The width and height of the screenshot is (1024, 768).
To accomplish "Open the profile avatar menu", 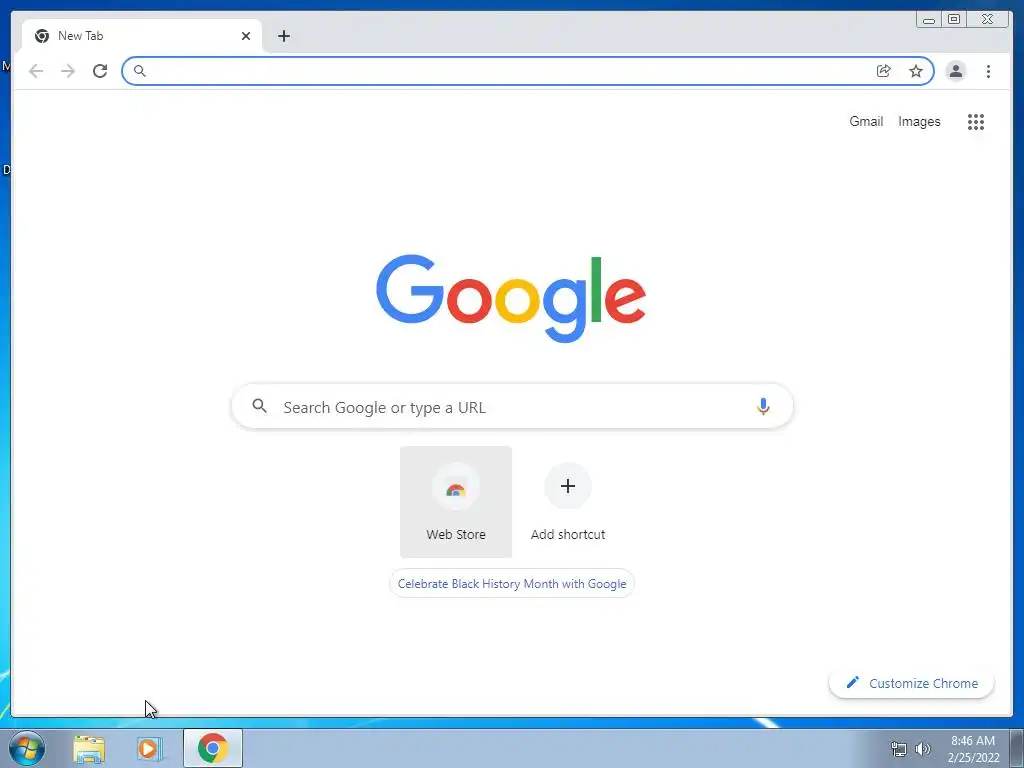I will tap(955, 71).
